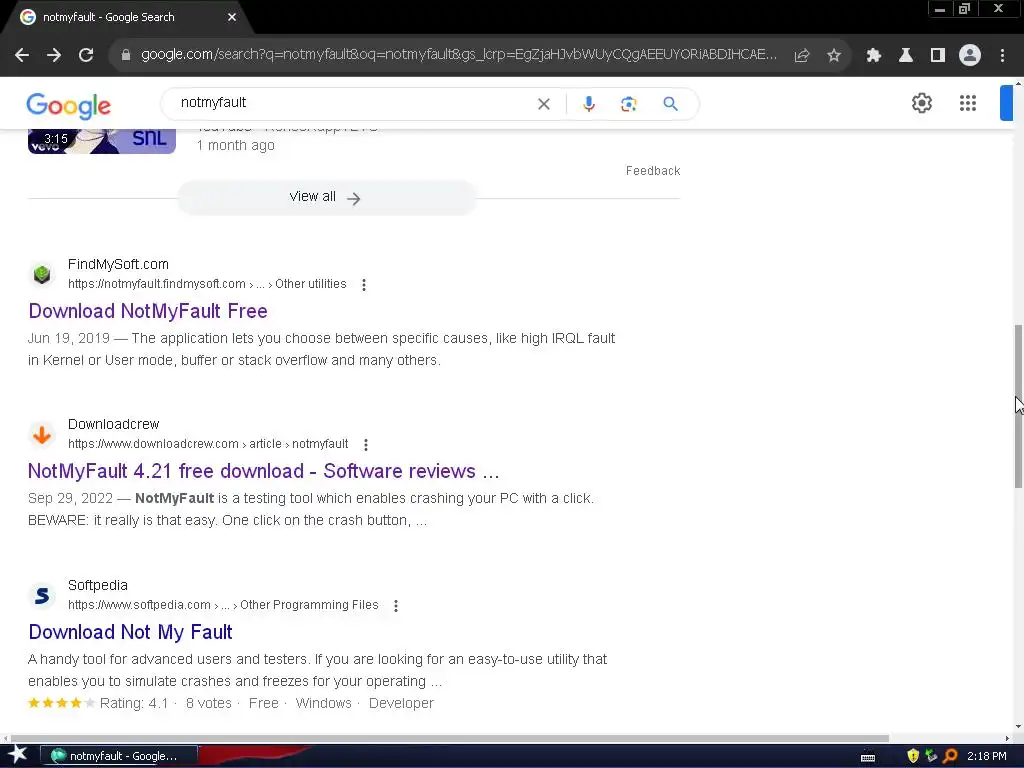Reload the Google search page

(86, 55)
